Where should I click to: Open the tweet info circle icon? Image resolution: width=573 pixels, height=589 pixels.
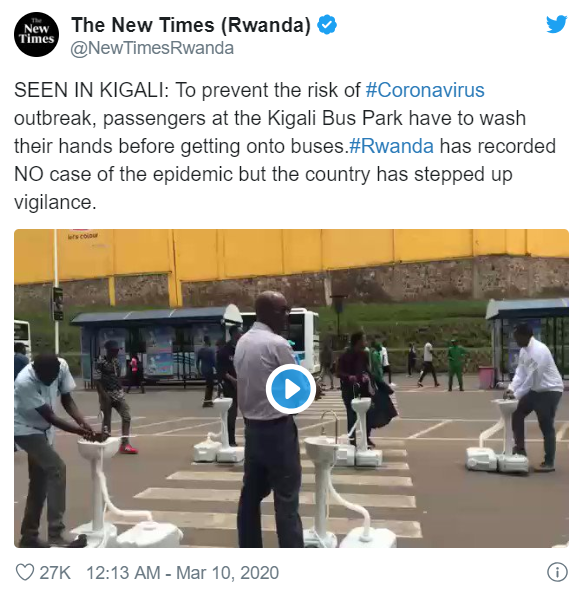557,572
